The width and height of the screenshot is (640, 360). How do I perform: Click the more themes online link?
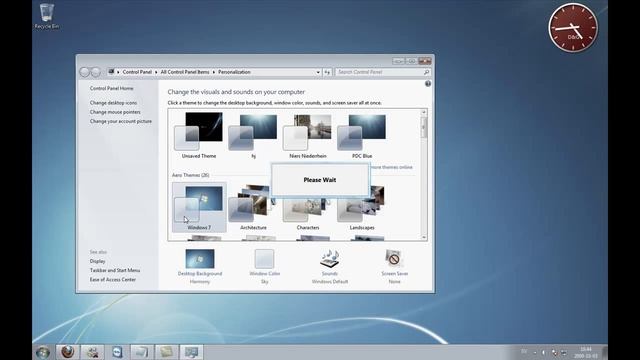[x=392, y=167]
